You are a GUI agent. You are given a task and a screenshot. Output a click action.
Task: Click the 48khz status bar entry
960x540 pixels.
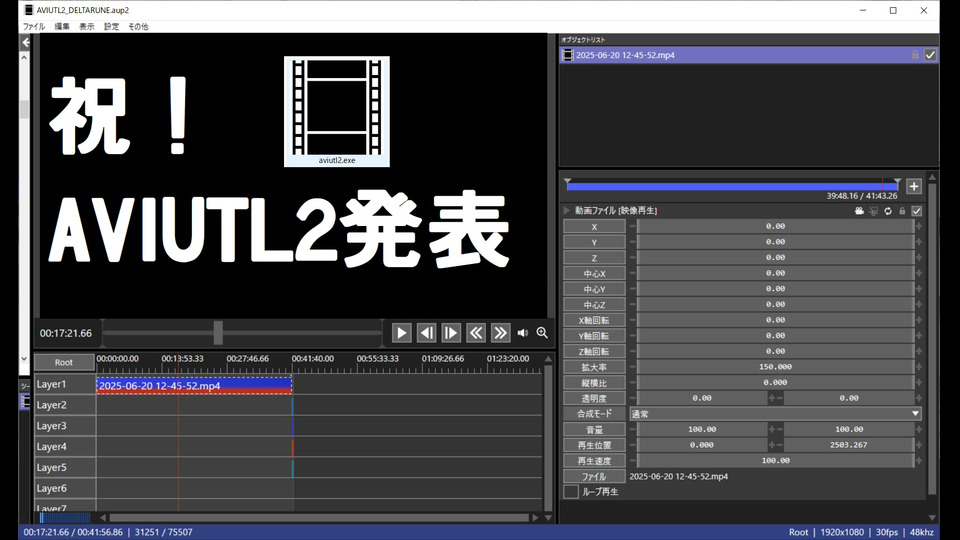pos(922,532)
